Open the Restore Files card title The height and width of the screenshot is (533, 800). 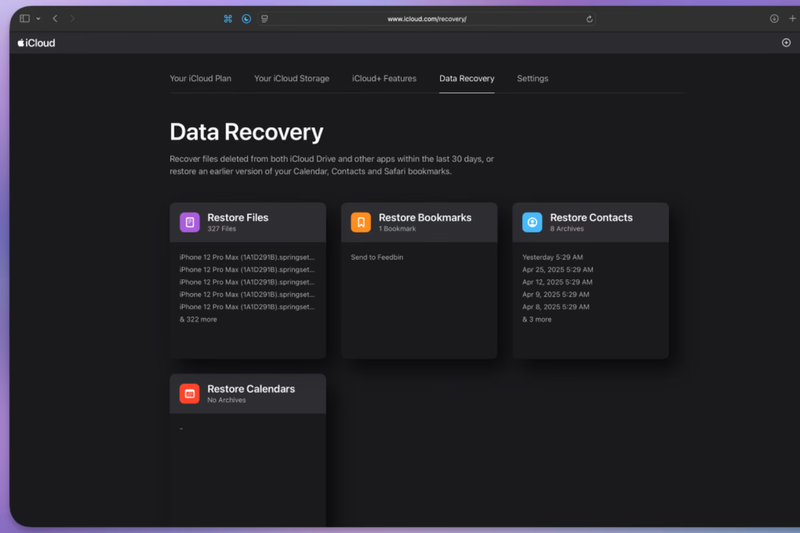coord(238,218)
